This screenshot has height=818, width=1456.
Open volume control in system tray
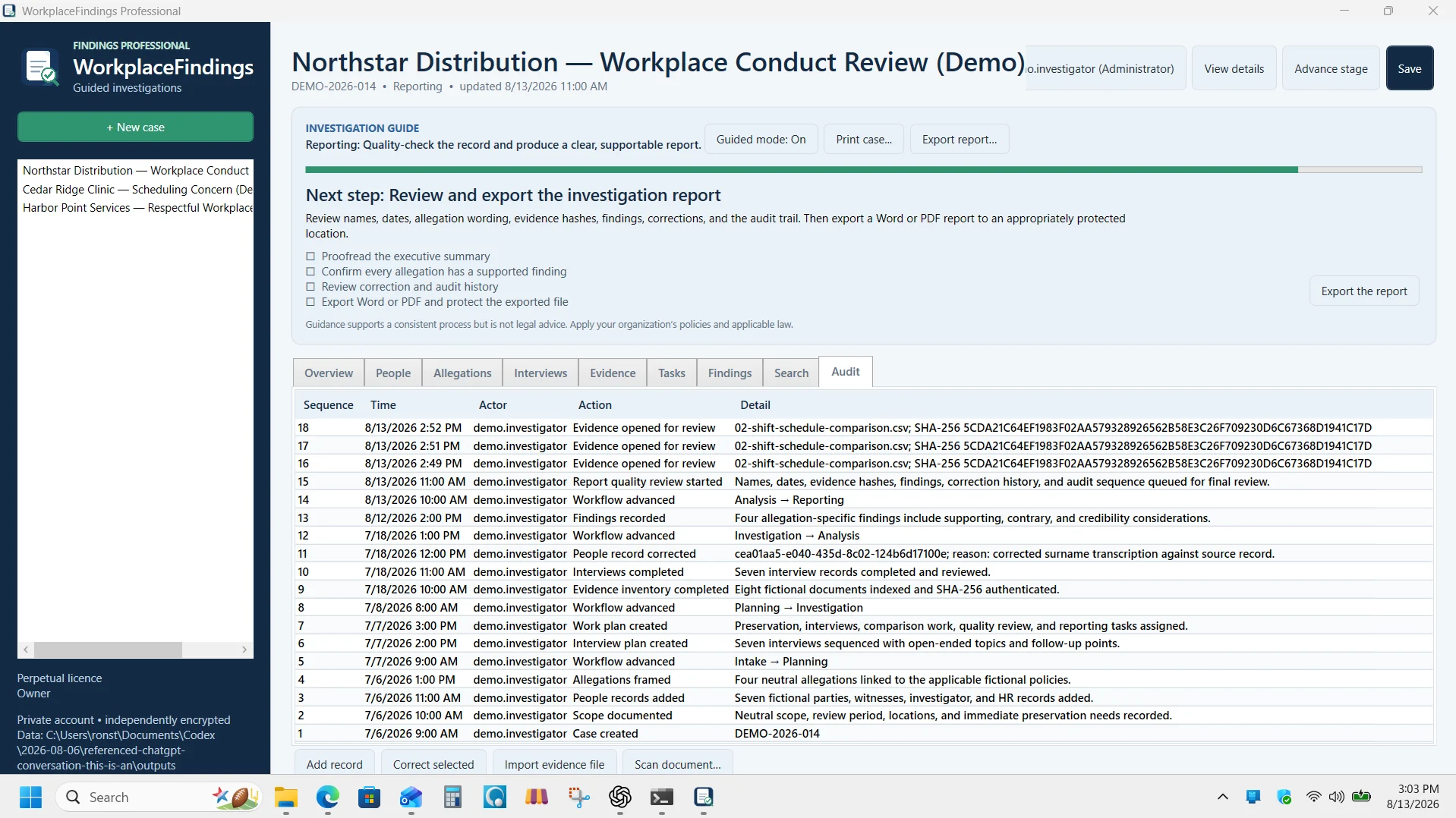[1337, 797]
